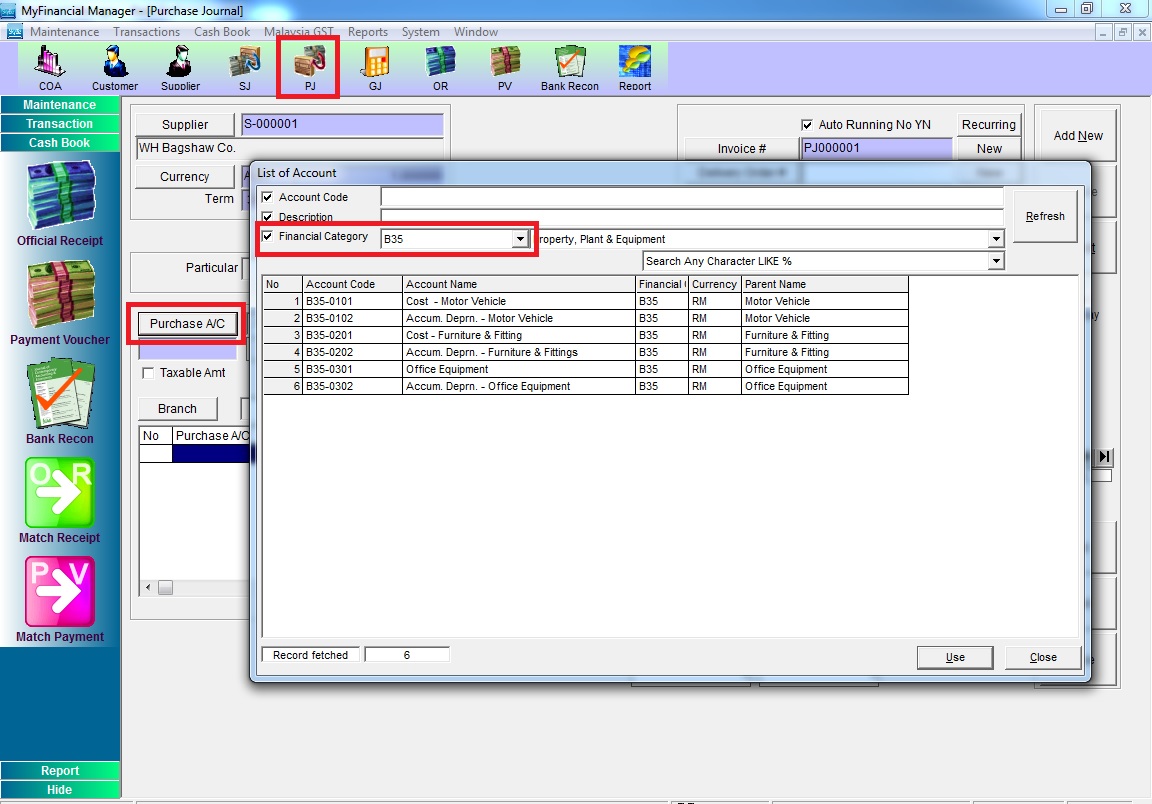Image resolution: width=1152 pixels, height=804 pixels.
Task: Expand the Property, Plant & Equipment dropdown
Action: click(995, 239)
